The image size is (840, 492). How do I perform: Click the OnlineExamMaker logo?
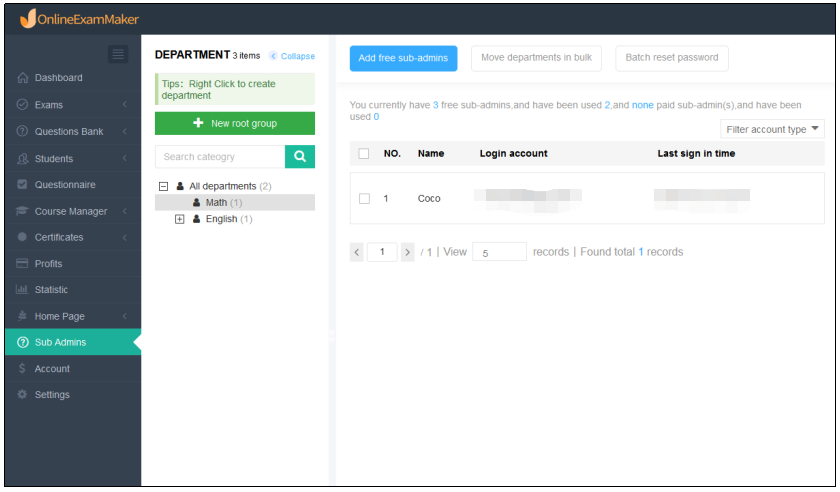coord(79,19)
